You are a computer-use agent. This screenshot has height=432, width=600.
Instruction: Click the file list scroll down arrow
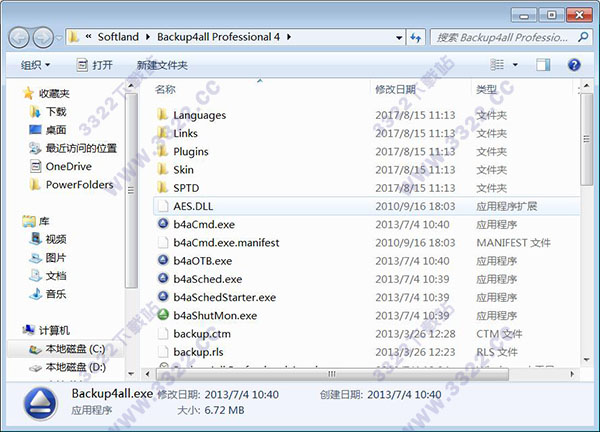point(586,360)
